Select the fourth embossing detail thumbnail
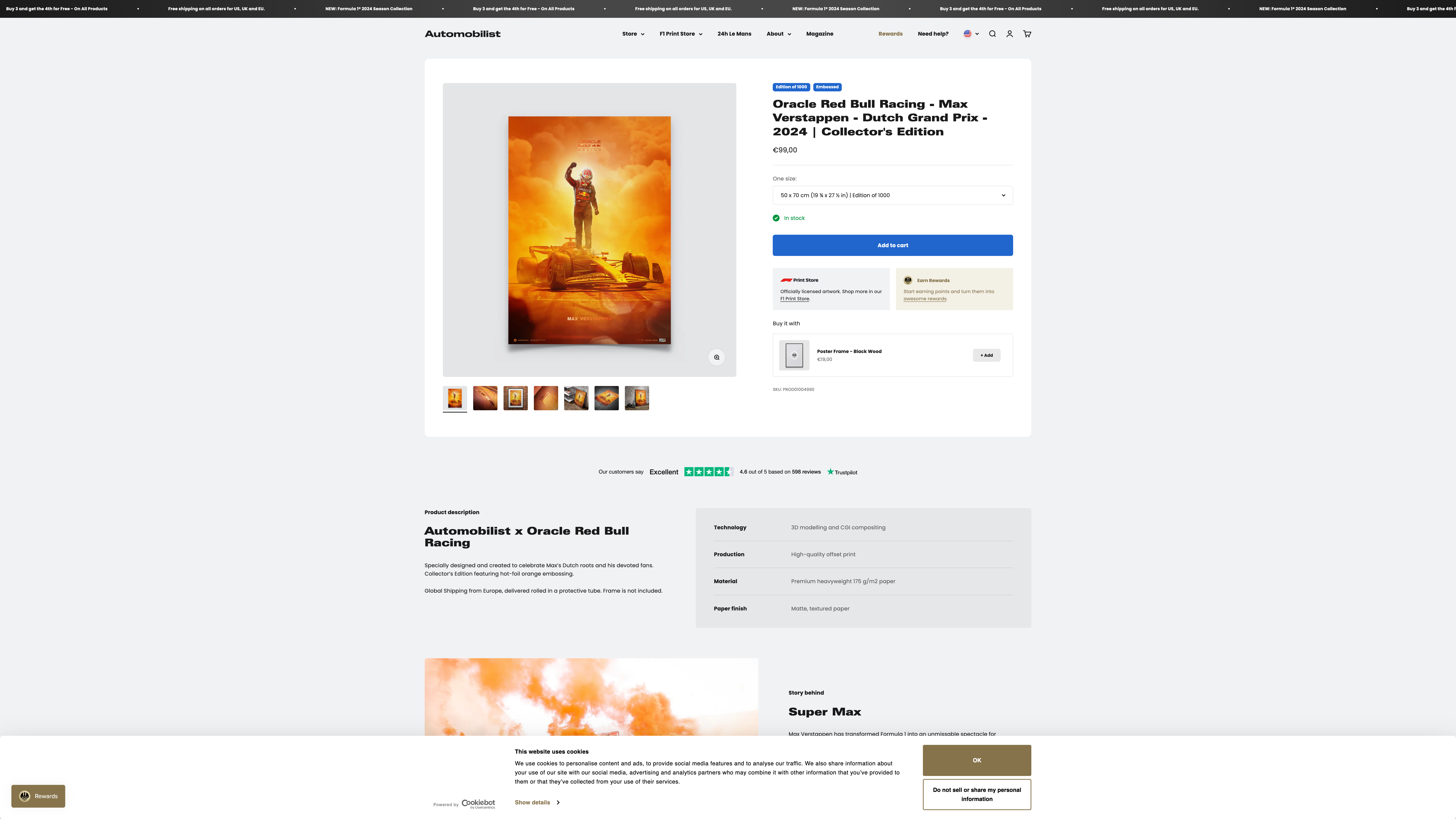 546,399
